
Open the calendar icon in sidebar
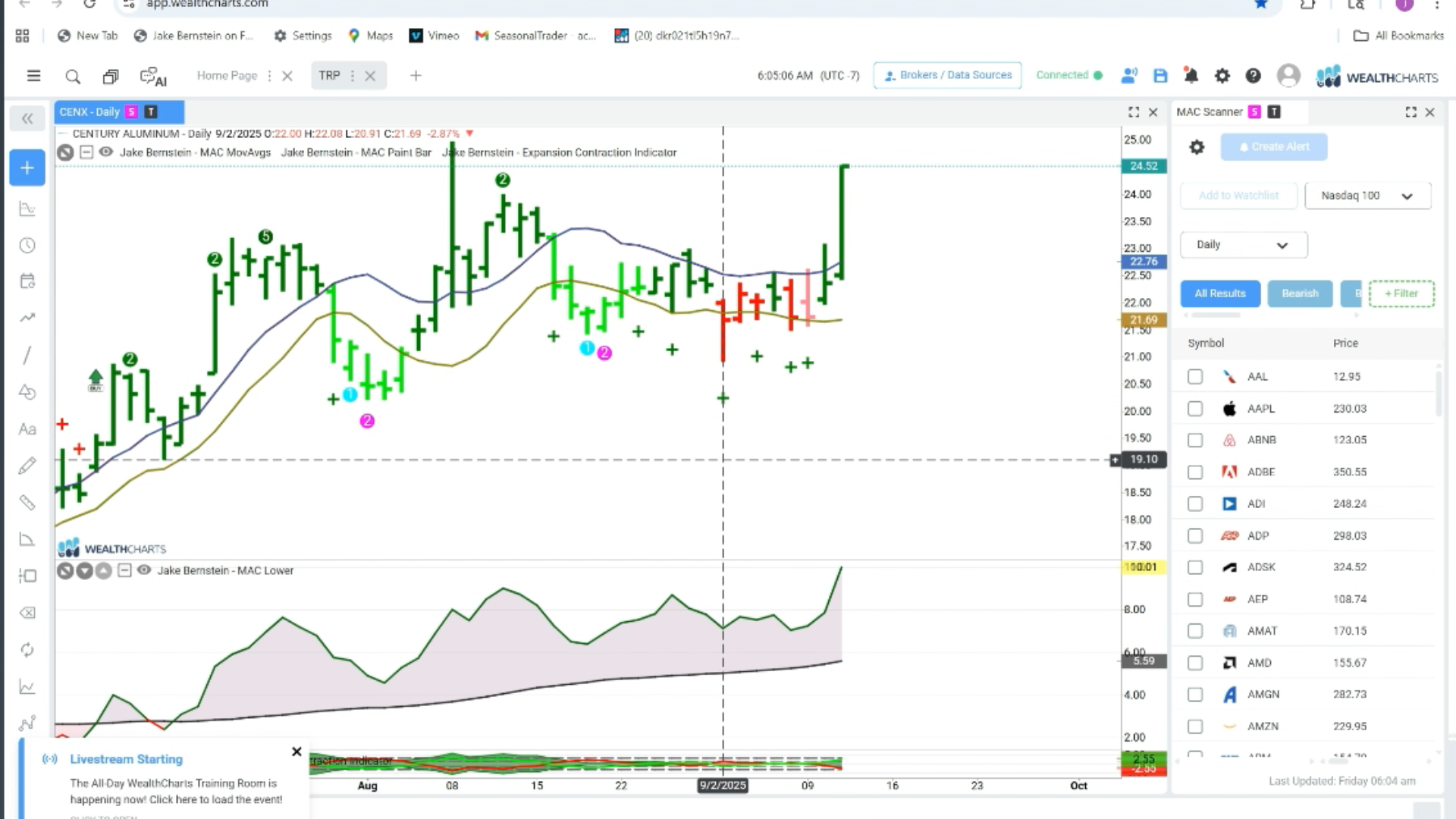27,281
